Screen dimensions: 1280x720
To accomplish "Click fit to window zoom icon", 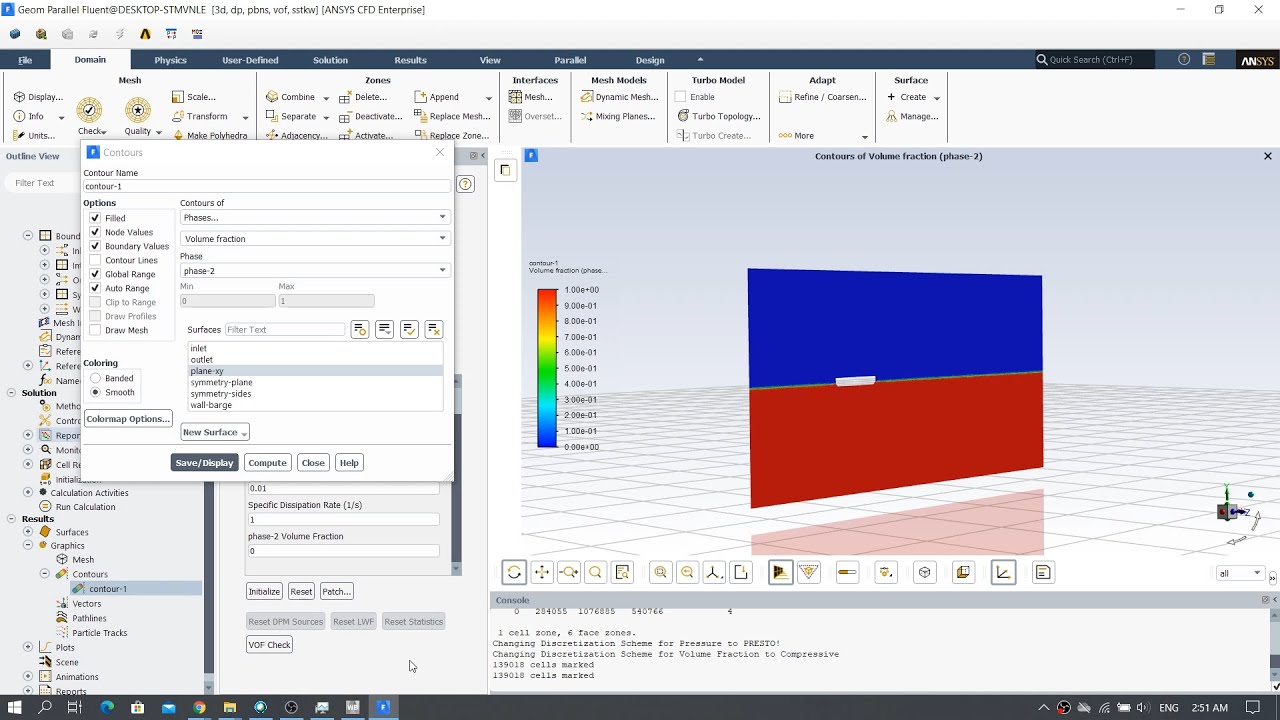I will pyautogui.click(x=660, y=572).
